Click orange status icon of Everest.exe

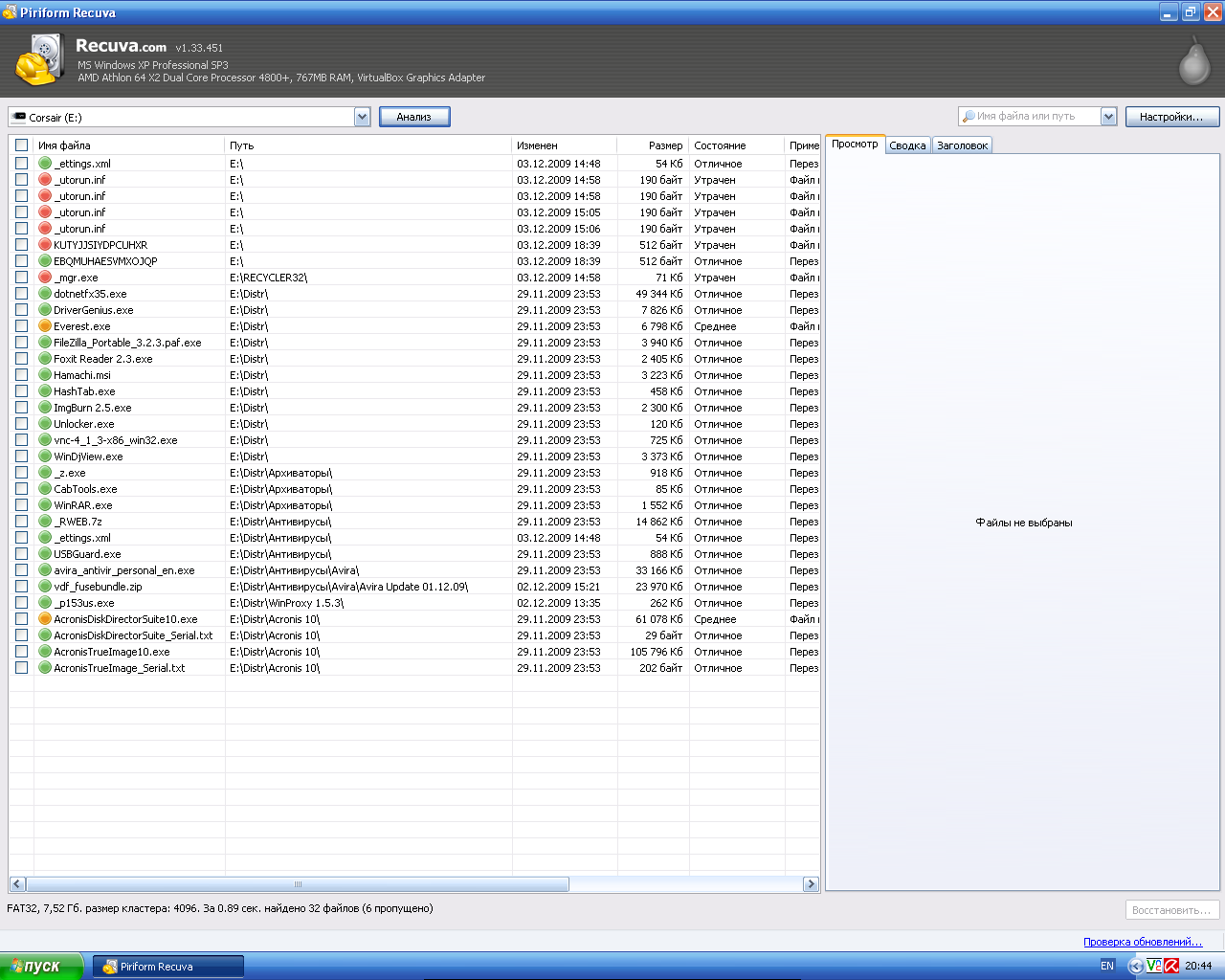pos(45,326)
